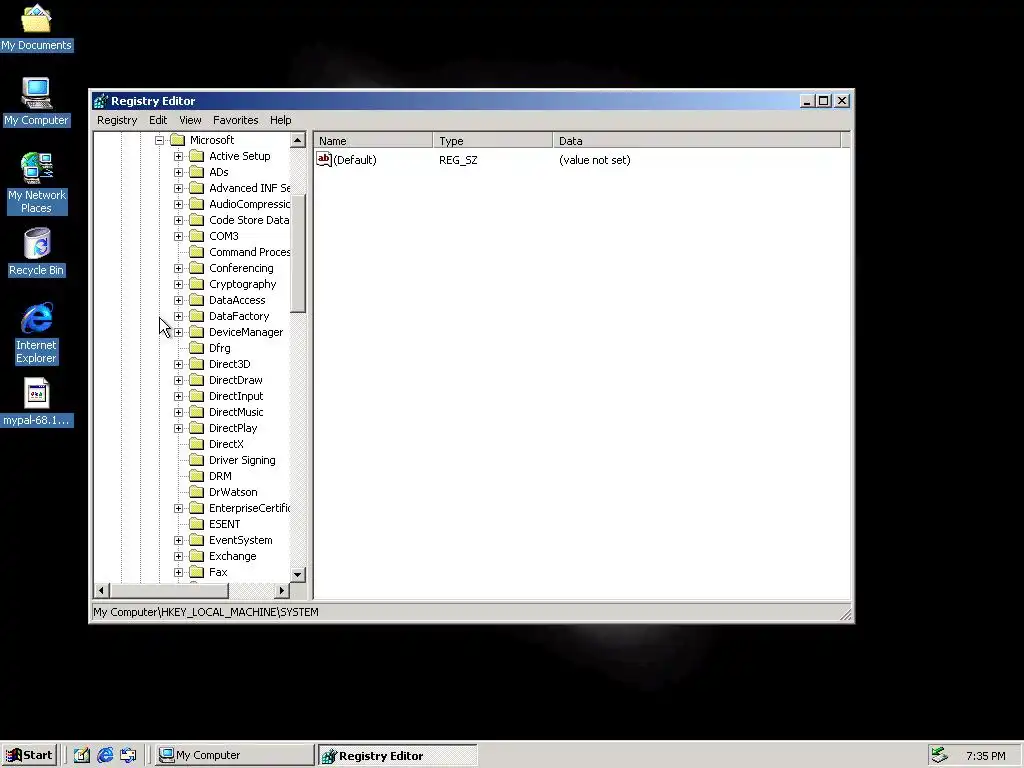
Task: Click the ADs folder icon
Action: point(197,172)
